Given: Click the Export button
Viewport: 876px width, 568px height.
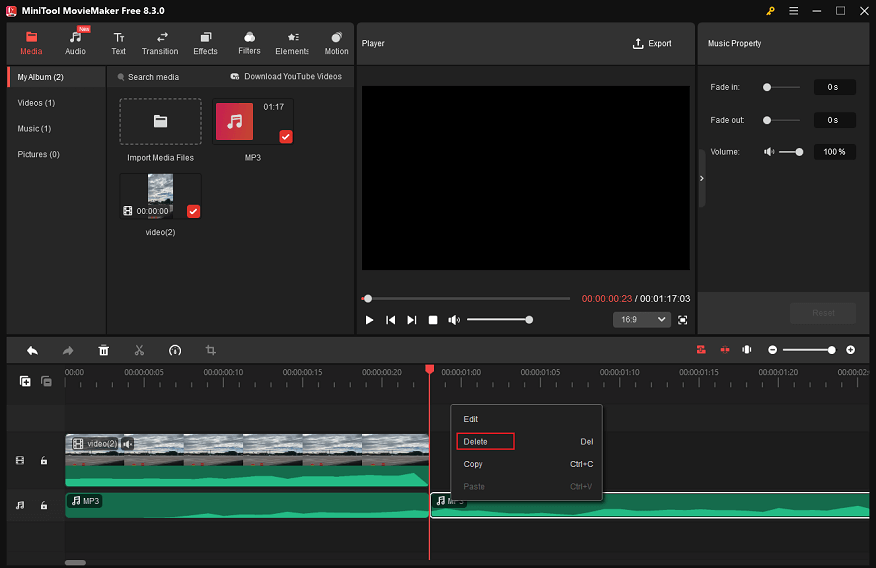Looking at the screenshot, I should tap(652, 44).
